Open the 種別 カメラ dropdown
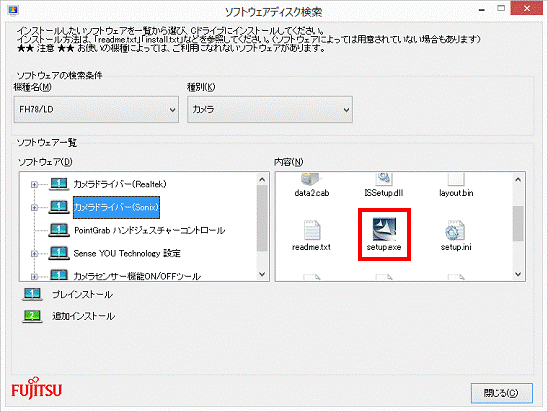The image size is (548, 412). (x=270, y=109)
